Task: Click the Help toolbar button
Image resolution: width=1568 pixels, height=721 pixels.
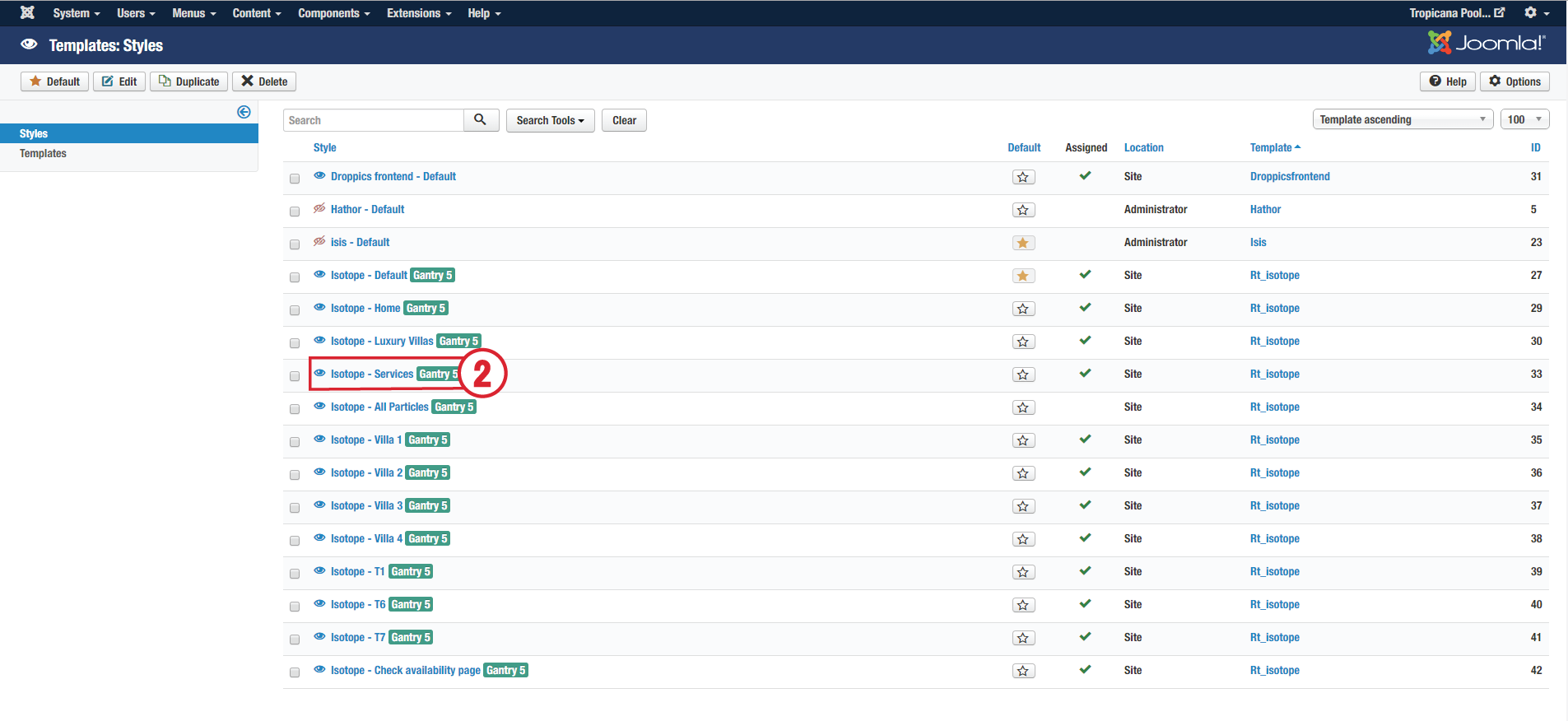Action: point(1448,81)
